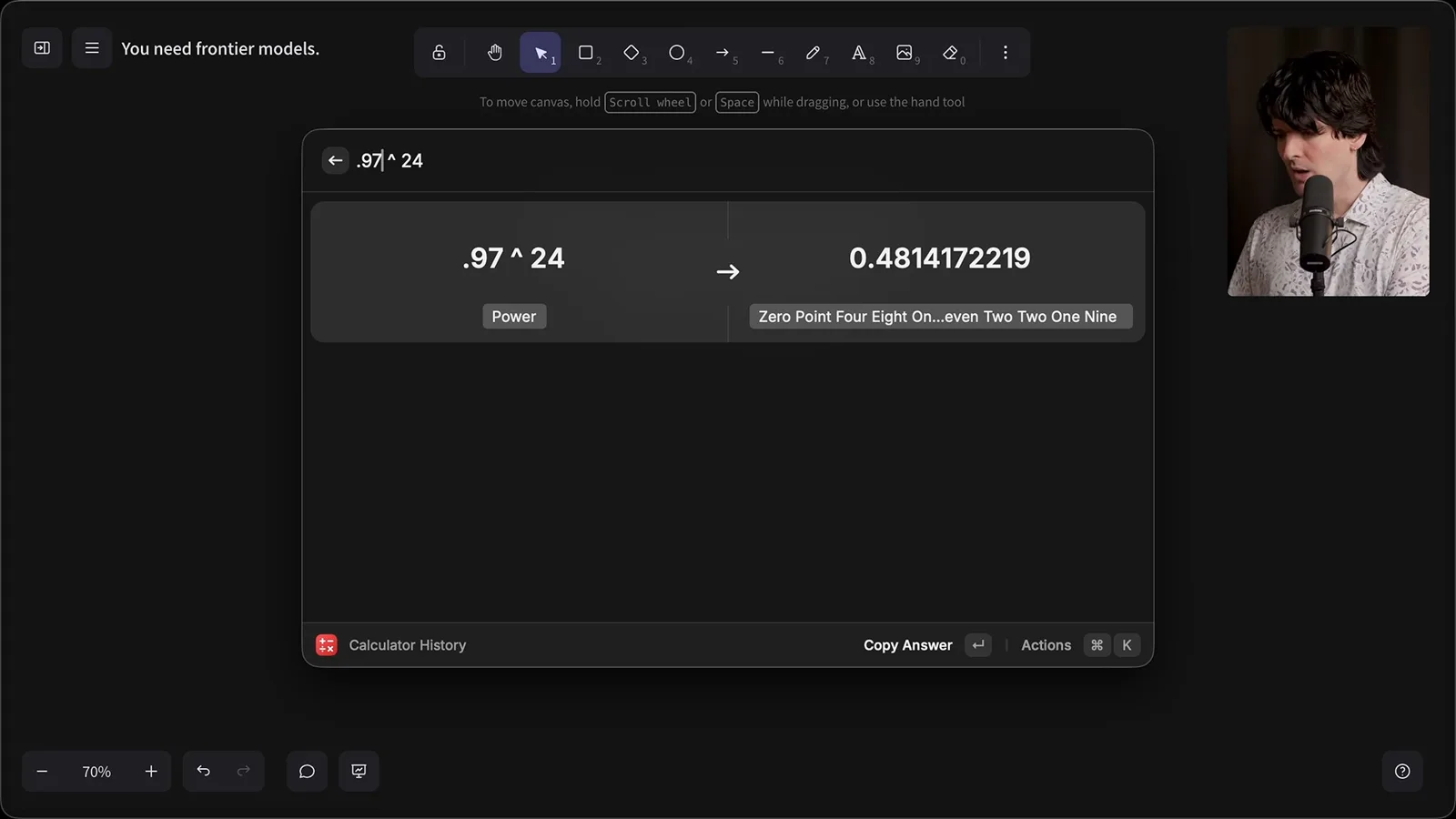Select the Insert image tool
The height and width of the screenshot is (819, 1456).
click(x=905, y=53)
